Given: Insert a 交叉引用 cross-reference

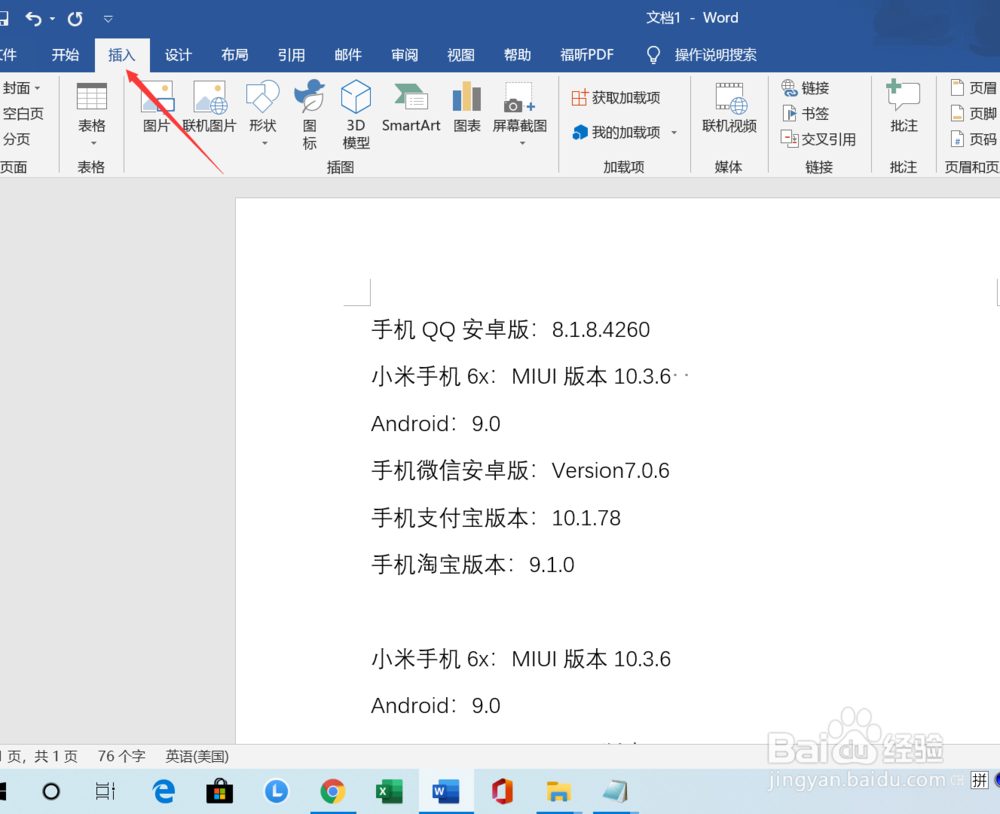Looking at the screenshot, I should pos(818,139).
